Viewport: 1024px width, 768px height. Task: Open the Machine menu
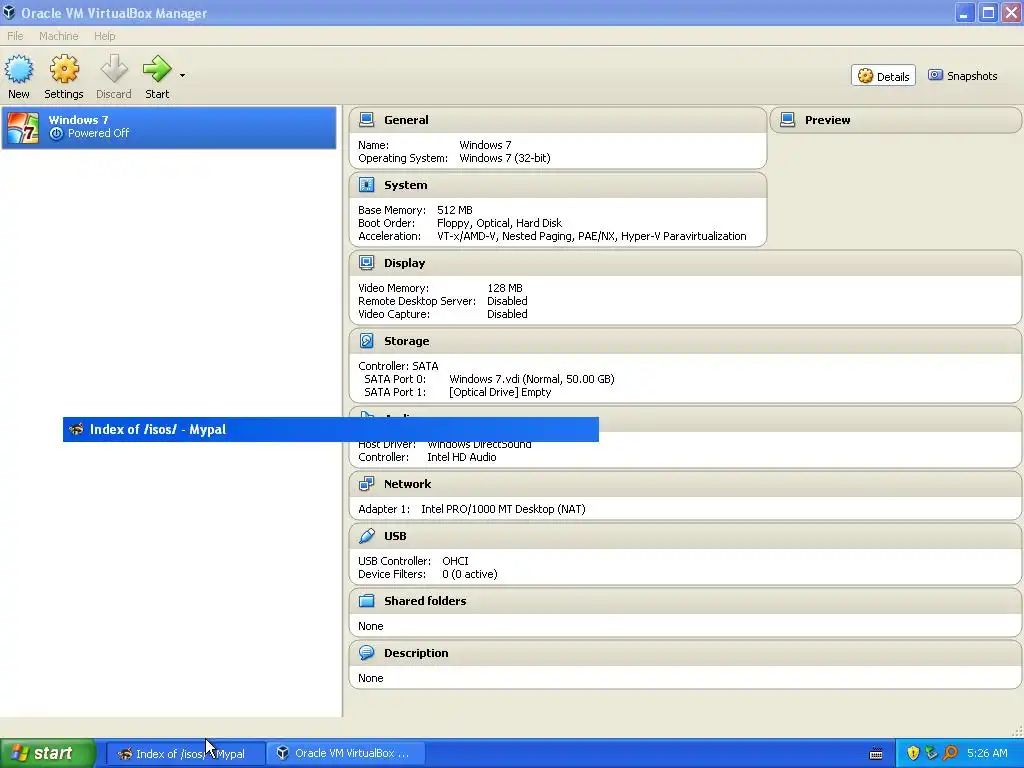pyautogui.click(x=59, y=36)
